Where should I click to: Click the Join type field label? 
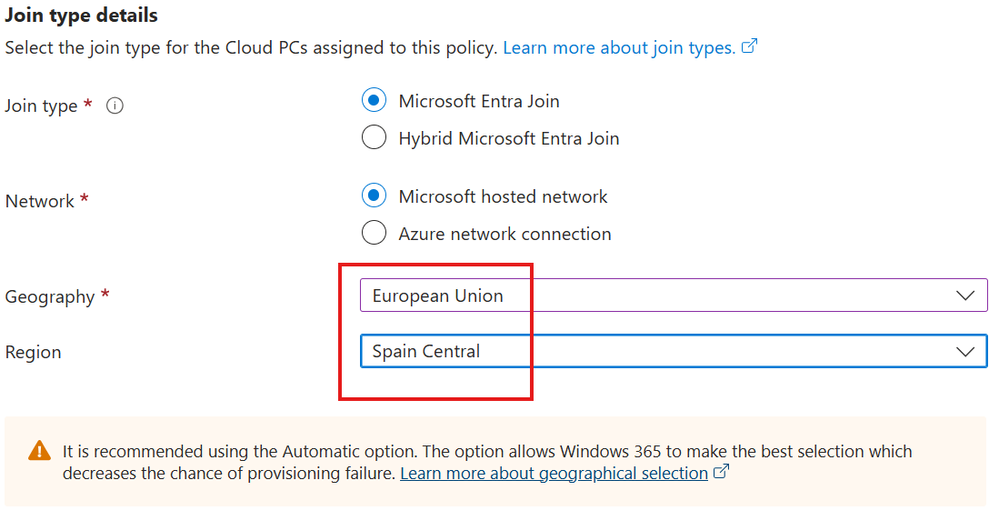point(41,106)
